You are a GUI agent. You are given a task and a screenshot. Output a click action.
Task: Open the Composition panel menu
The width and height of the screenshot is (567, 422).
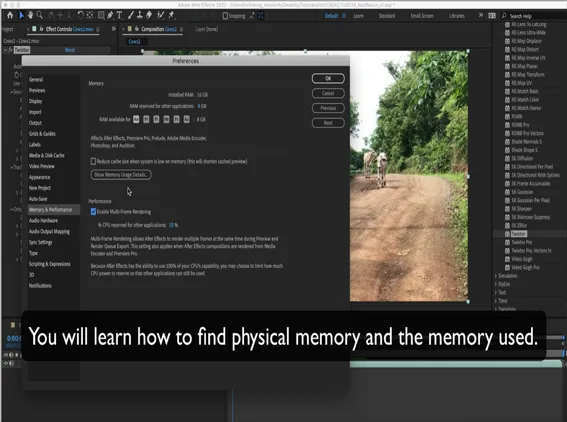[181, 29]
